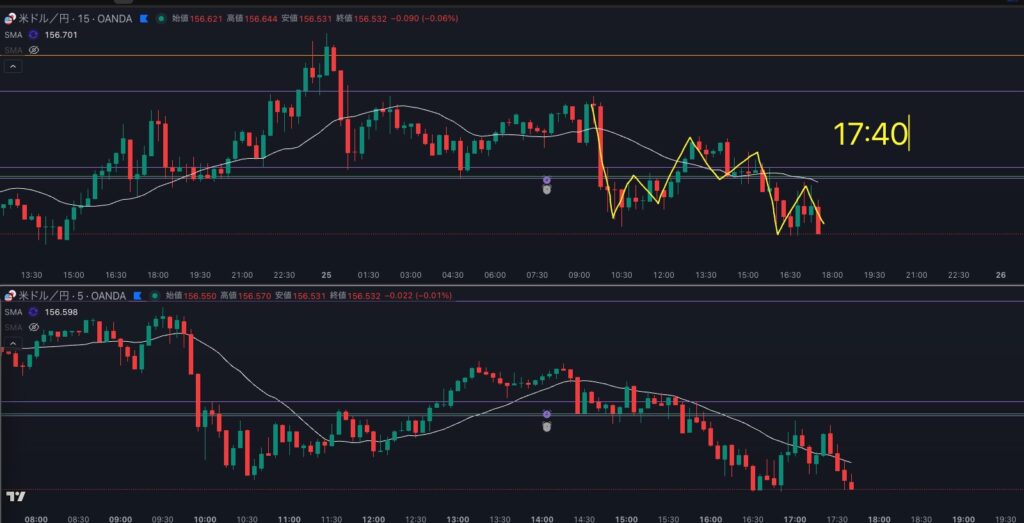Screen dimensions: 1024x523
Task: Select the yellow 17:40 text annotation
Action: click(870, 134)
